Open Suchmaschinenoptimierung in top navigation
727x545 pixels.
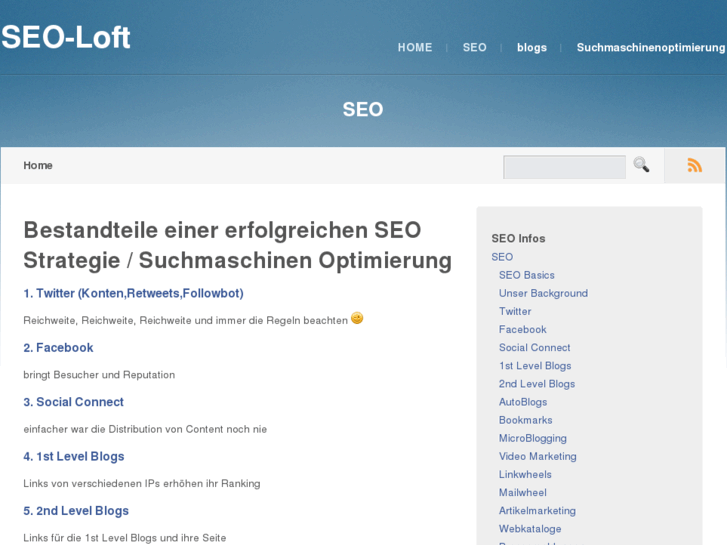click(x=651, y=48)
